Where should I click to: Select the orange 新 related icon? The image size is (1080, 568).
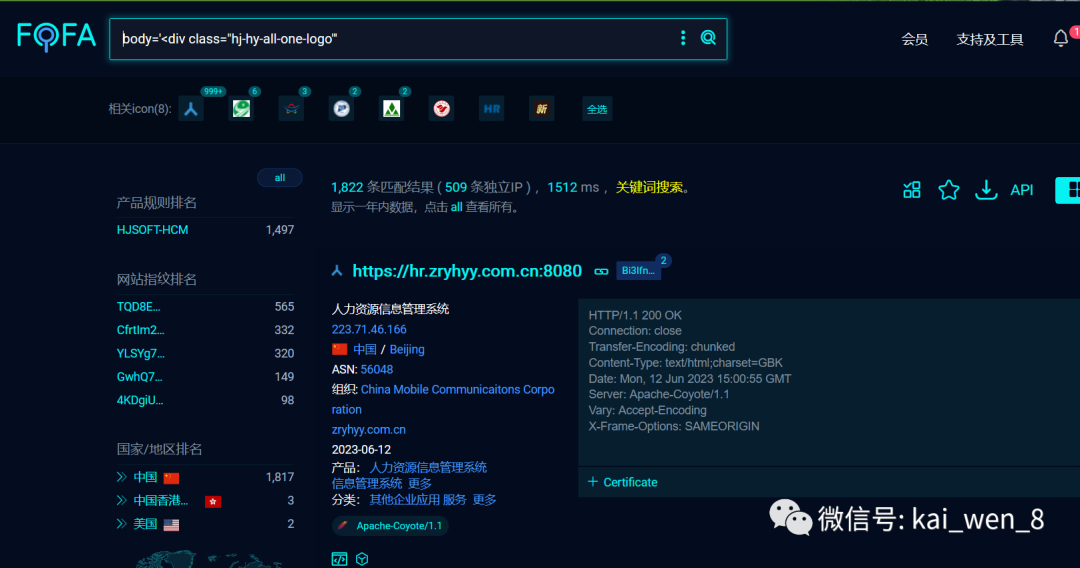541,109
